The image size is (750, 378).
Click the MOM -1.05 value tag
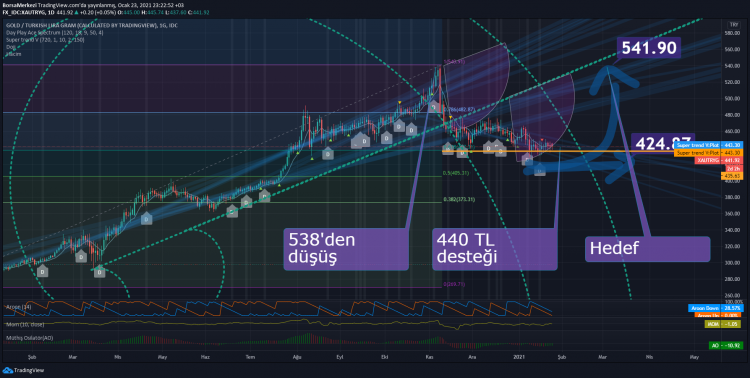722,324
